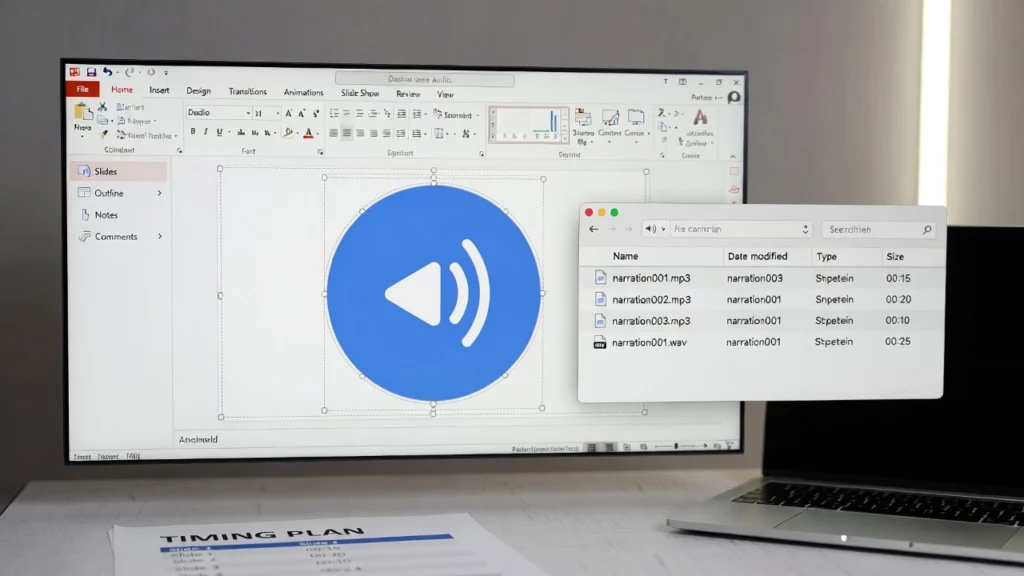Select Slides in the left pane
The image size is (1024, 576).
pyautogui.click(x=118, y=171)
